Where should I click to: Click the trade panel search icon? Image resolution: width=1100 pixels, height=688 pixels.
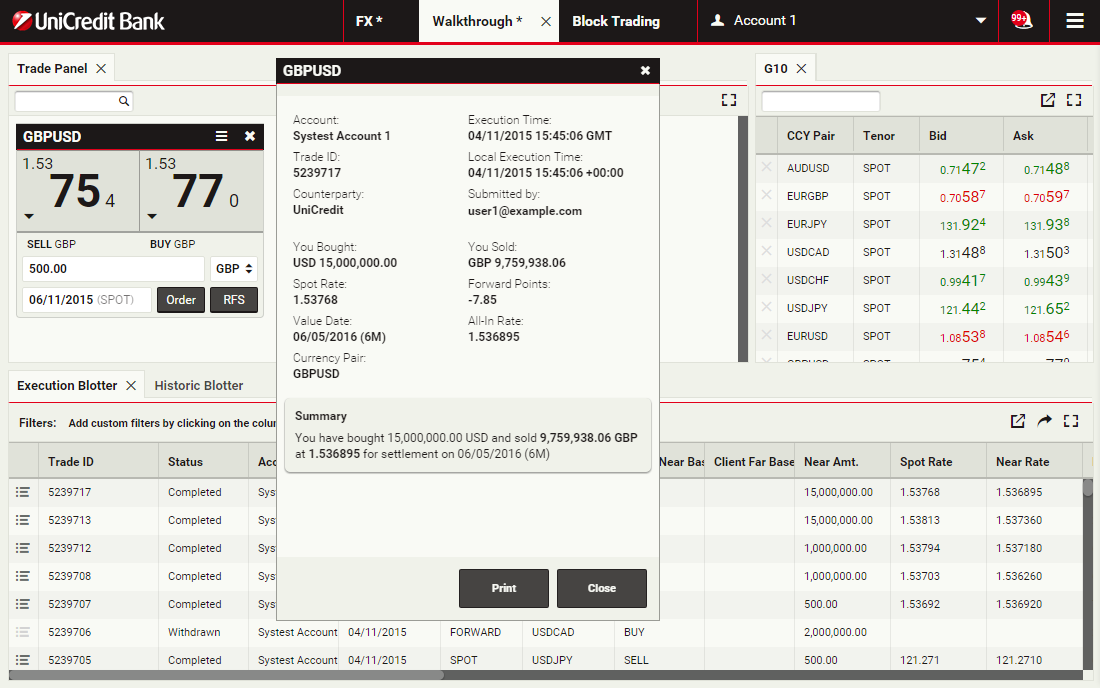[124, 101]
